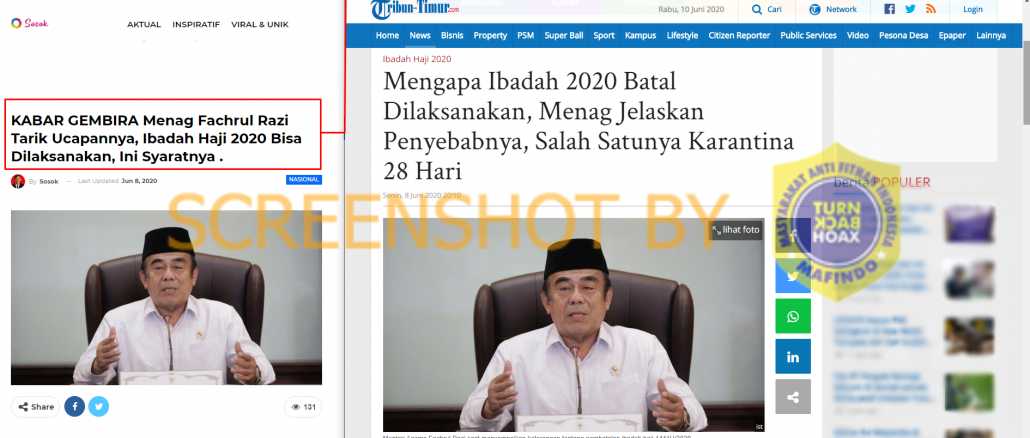The image size is (1030, 438).
Task: Click the Sosok author avatar
Action: pos(18,181)
